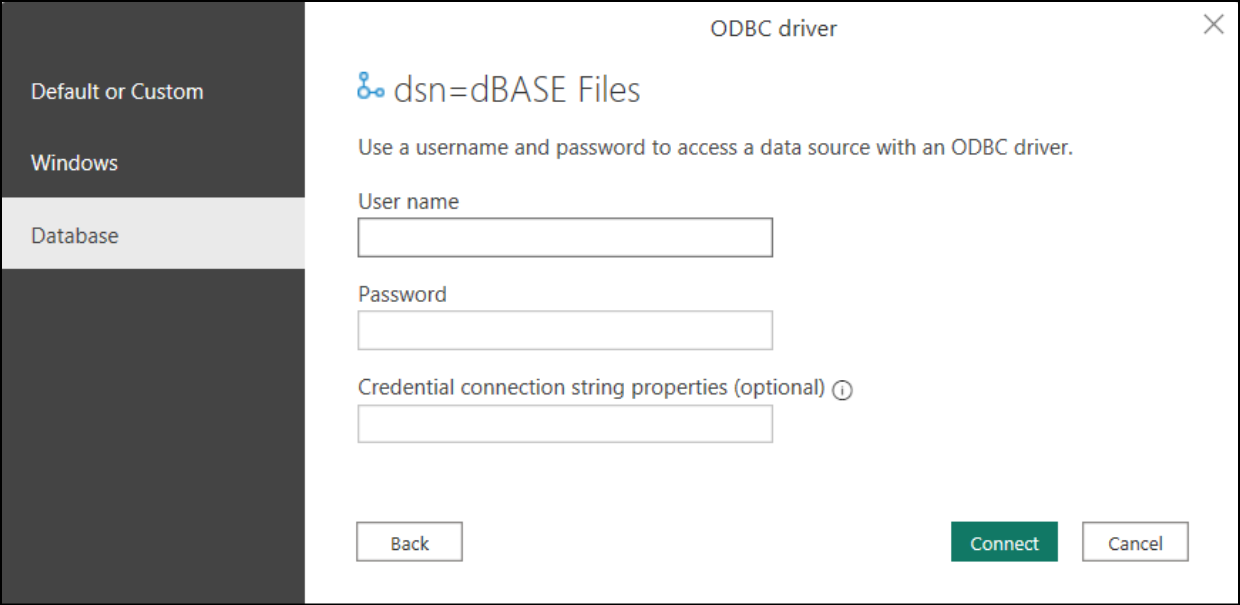Click the User name label
The height and width of the screenshot is (605, 1240).
point(408,202)
